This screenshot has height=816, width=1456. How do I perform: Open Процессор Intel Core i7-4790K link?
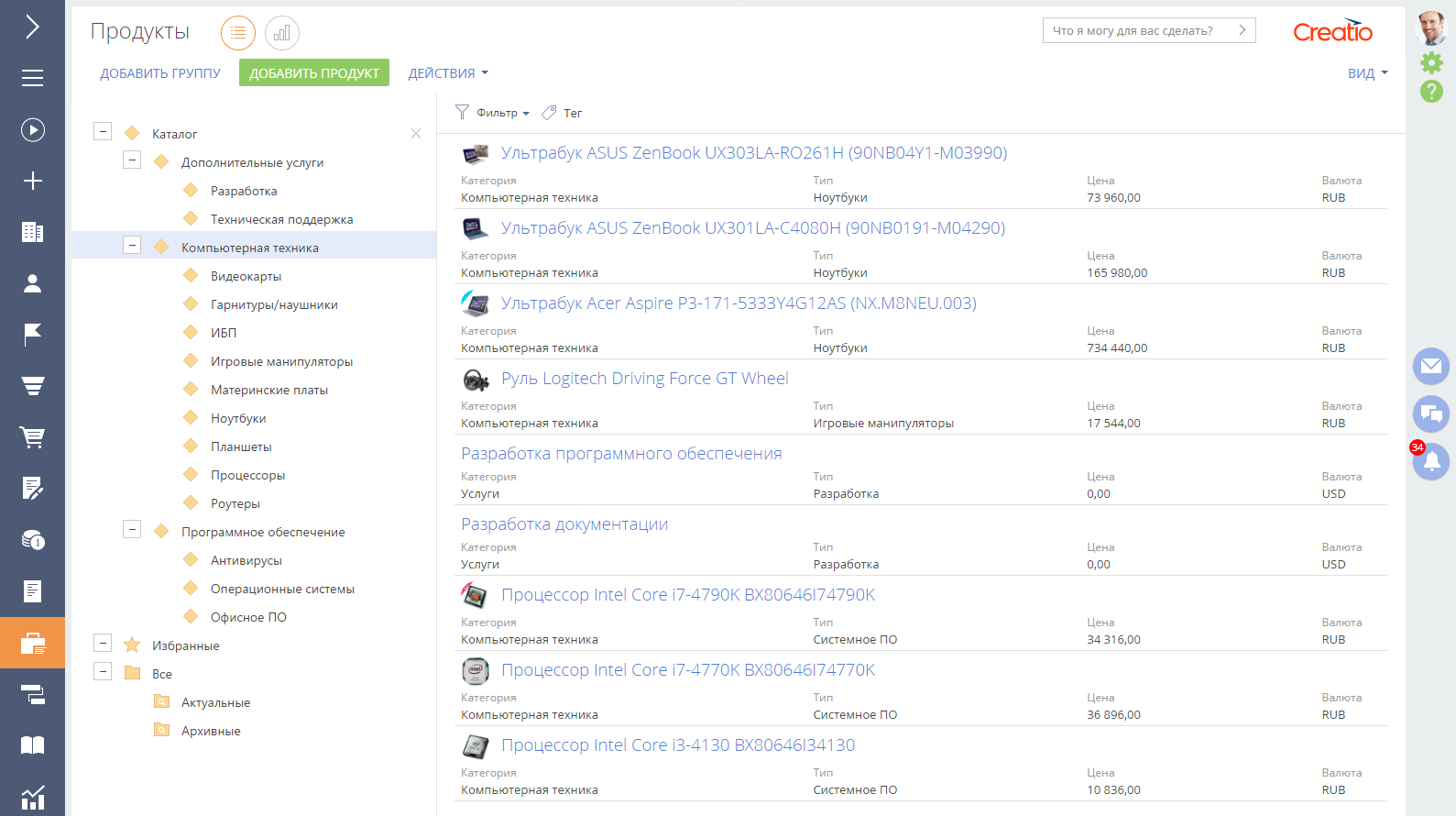click(688, 595)
